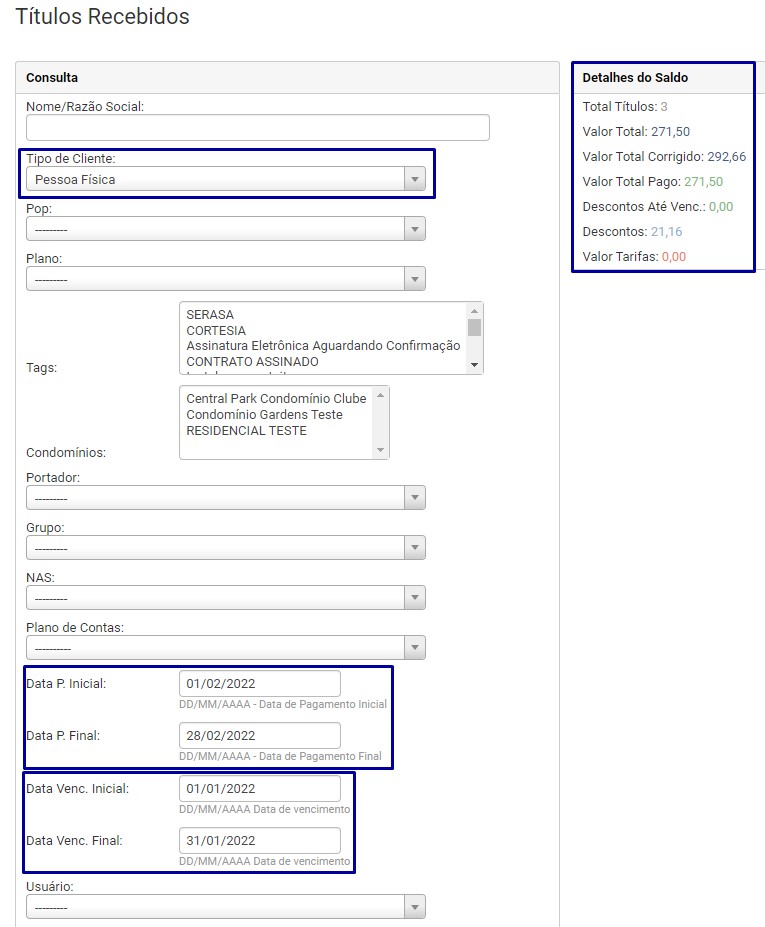The image size is (765, 927).
Task: Expand the Pop dropdown list
Action: point(225,229)
